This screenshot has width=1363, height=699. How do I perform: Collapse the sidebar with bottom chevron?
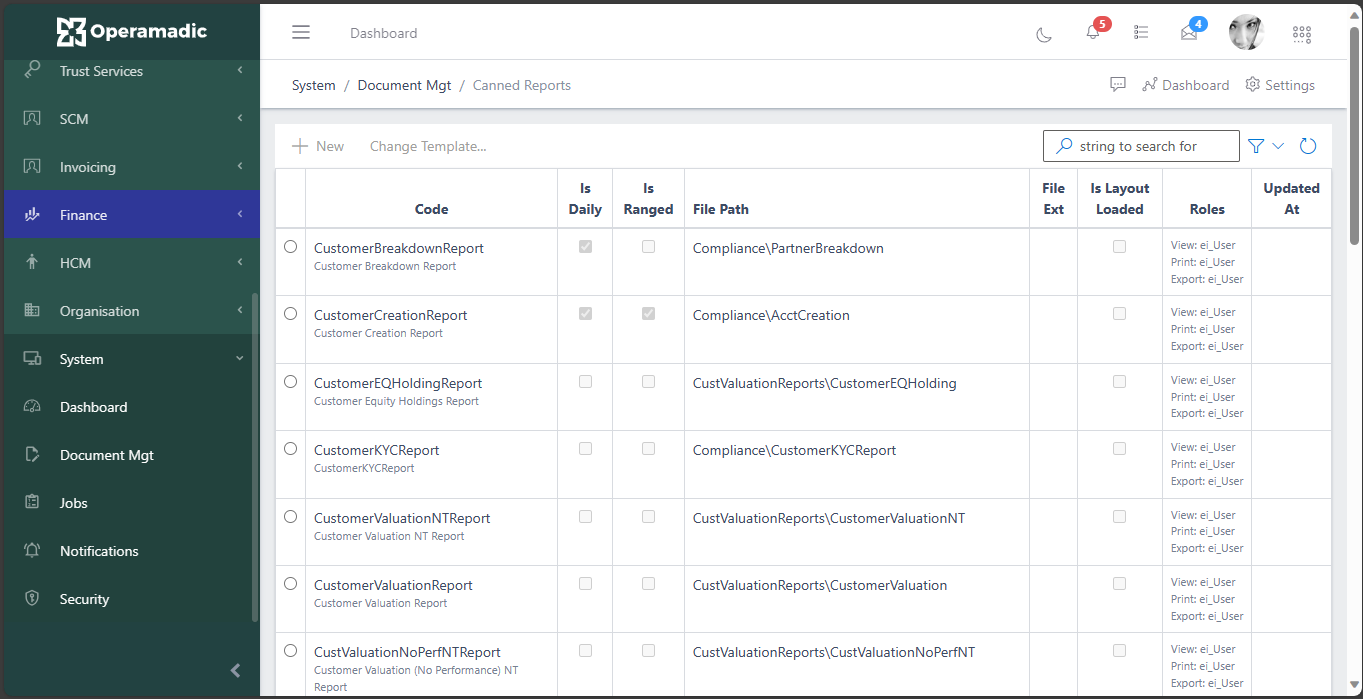236,671
